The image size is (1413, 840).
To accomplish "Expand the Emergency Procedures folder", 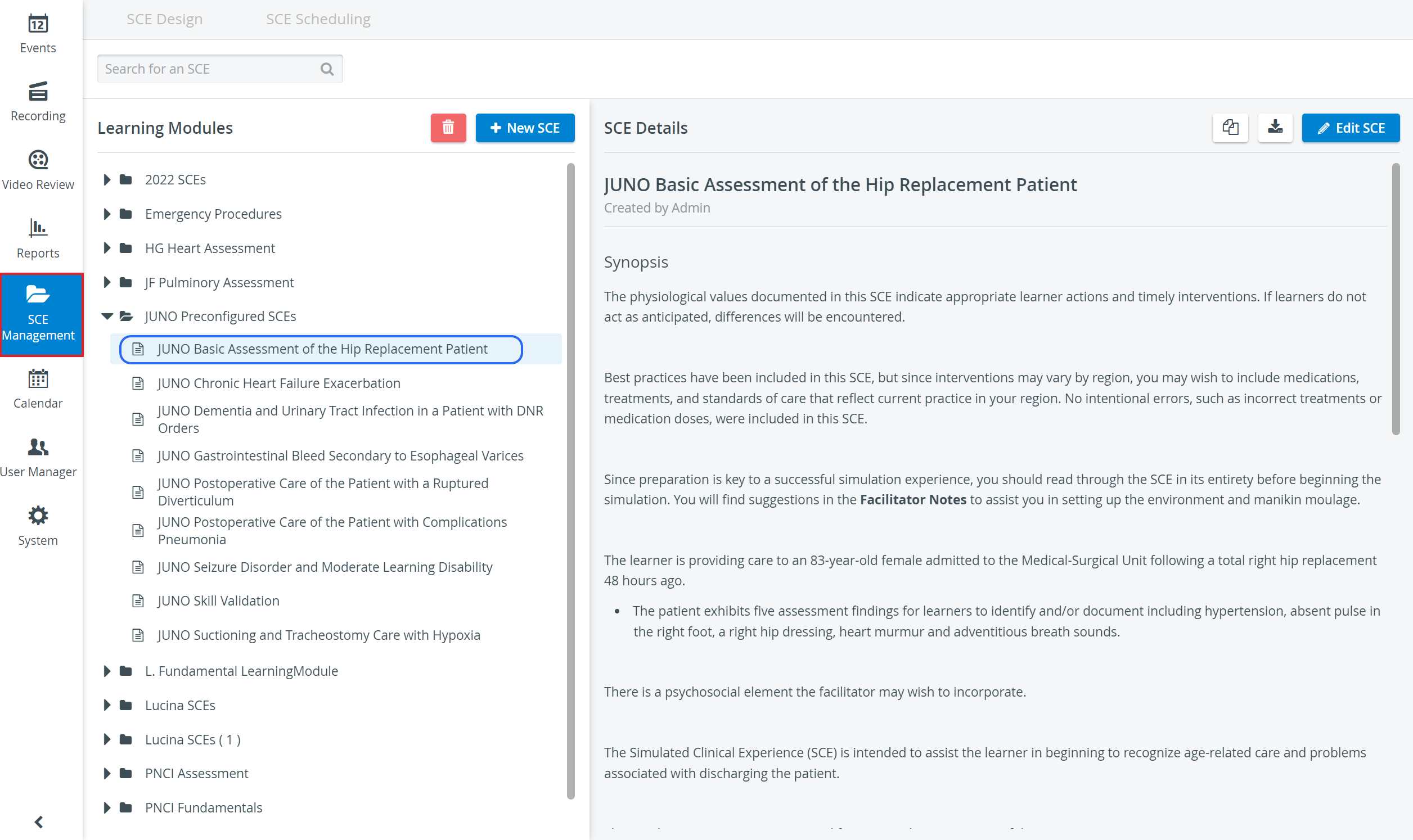I will pyautogui.click(x=107, y=214).
